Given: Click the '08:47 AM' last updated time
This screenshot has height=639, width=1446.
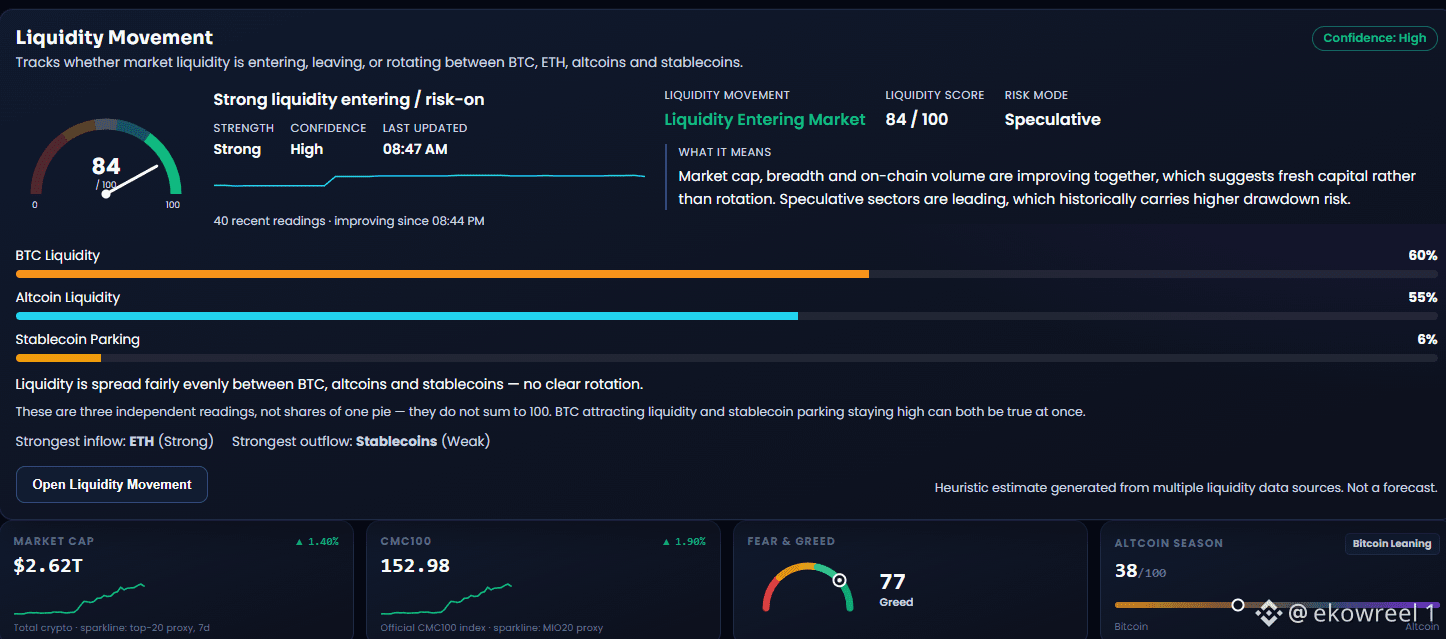Looking at the screenshot, I should pyautogui.click(x=415, y=149).
